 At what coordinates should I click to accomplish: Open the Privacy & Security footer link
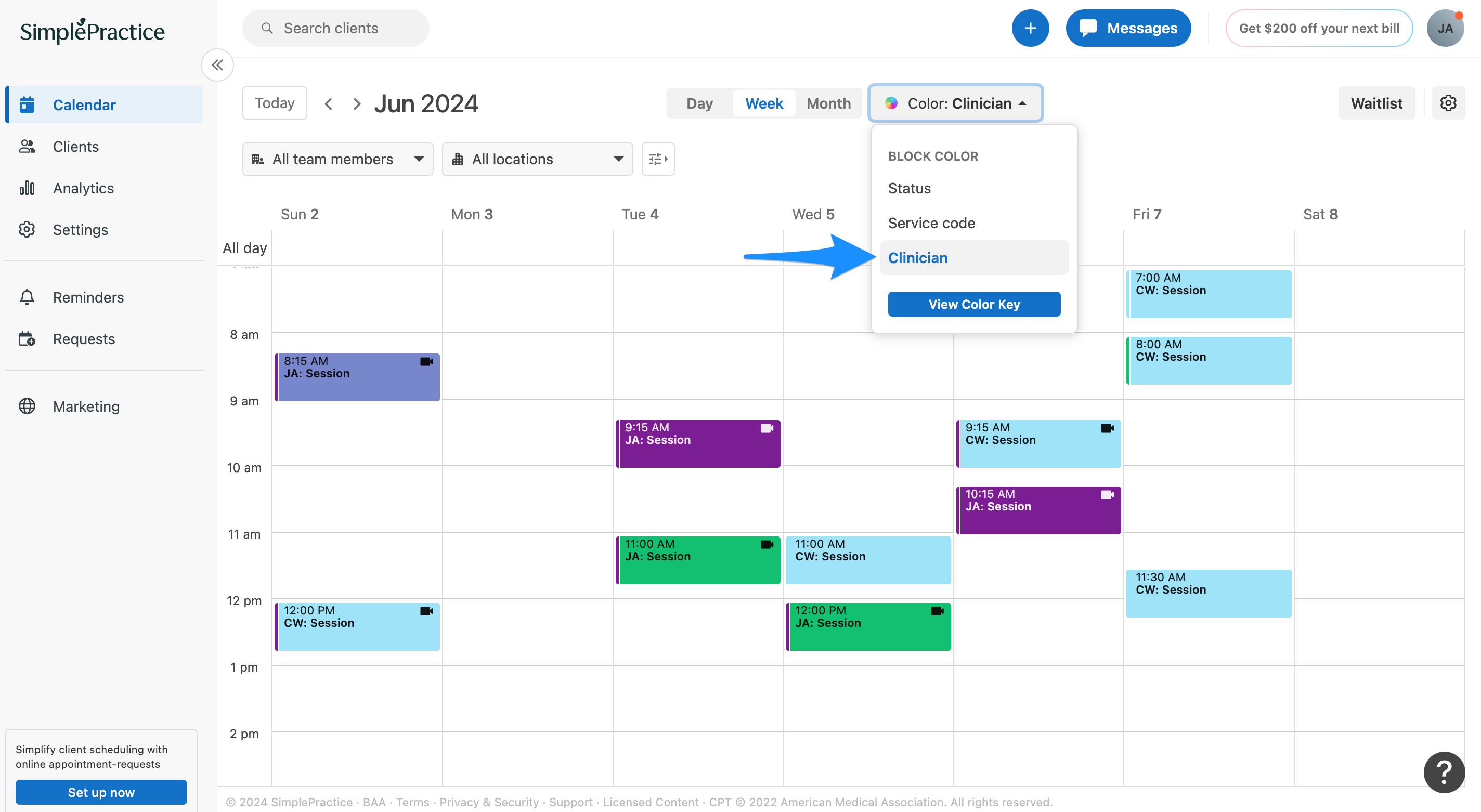pyautogui.click(x=489, y=802)
